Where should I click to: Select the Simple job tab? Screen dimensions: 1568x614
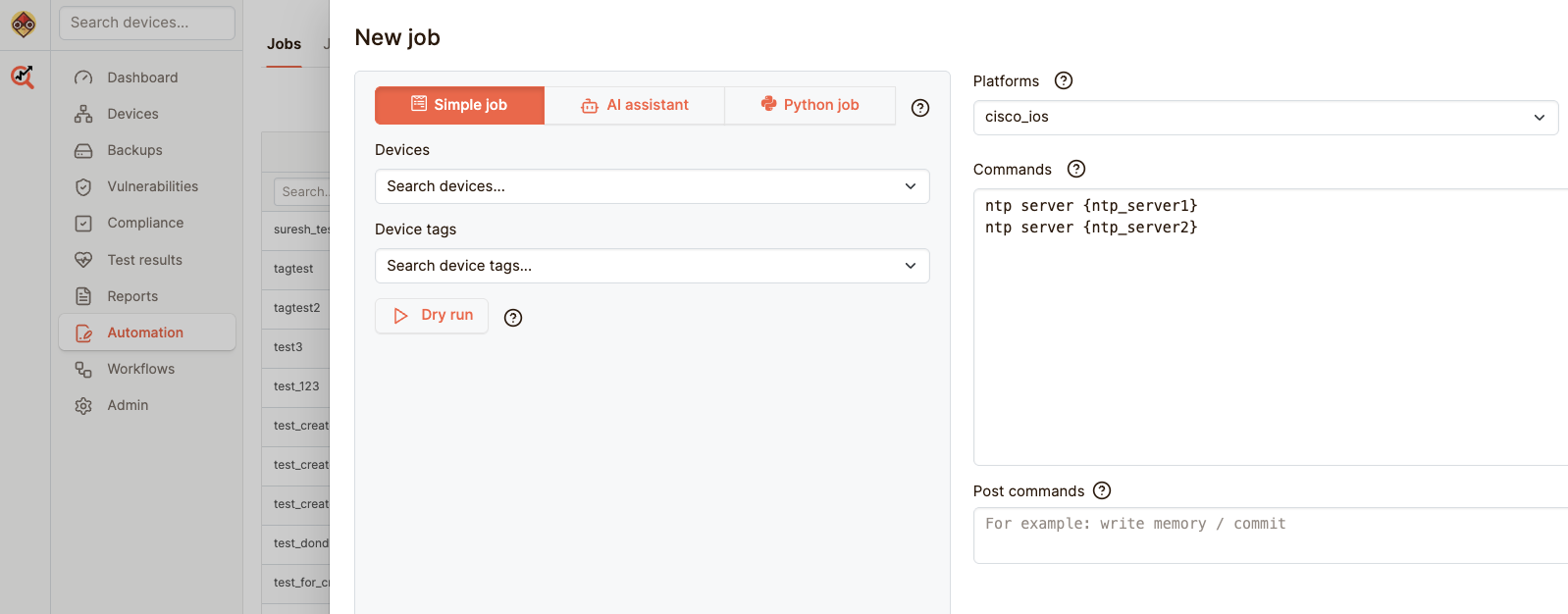[459, 105]
